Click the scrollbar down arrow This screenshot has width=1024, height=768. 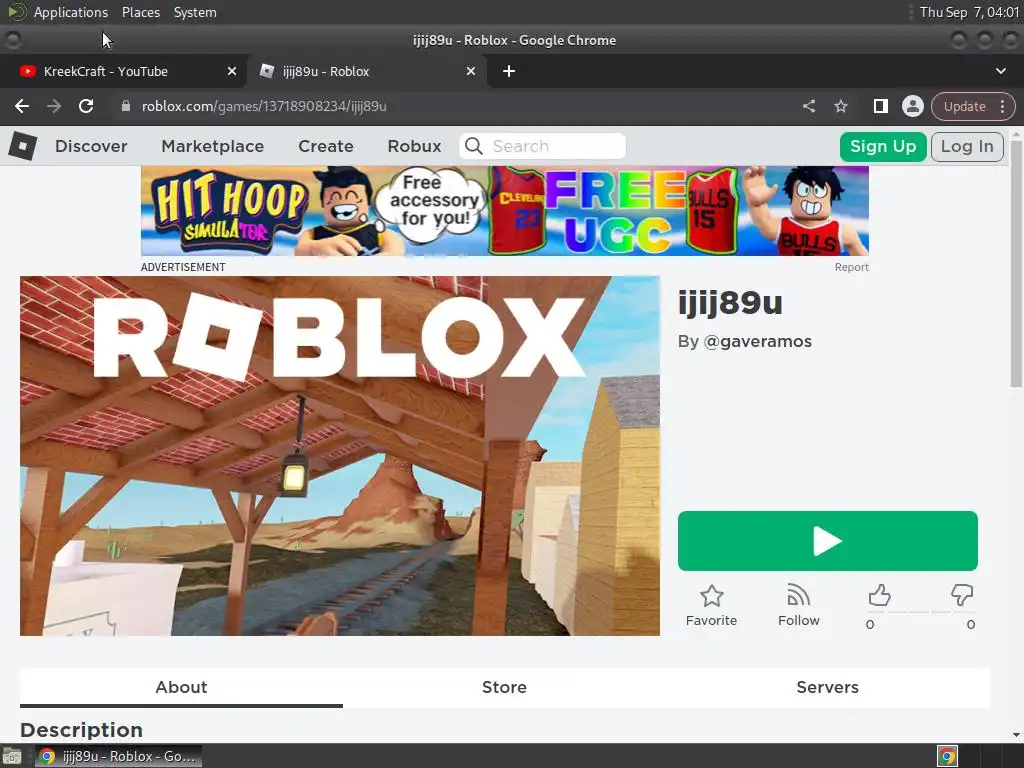point(1016,735)
